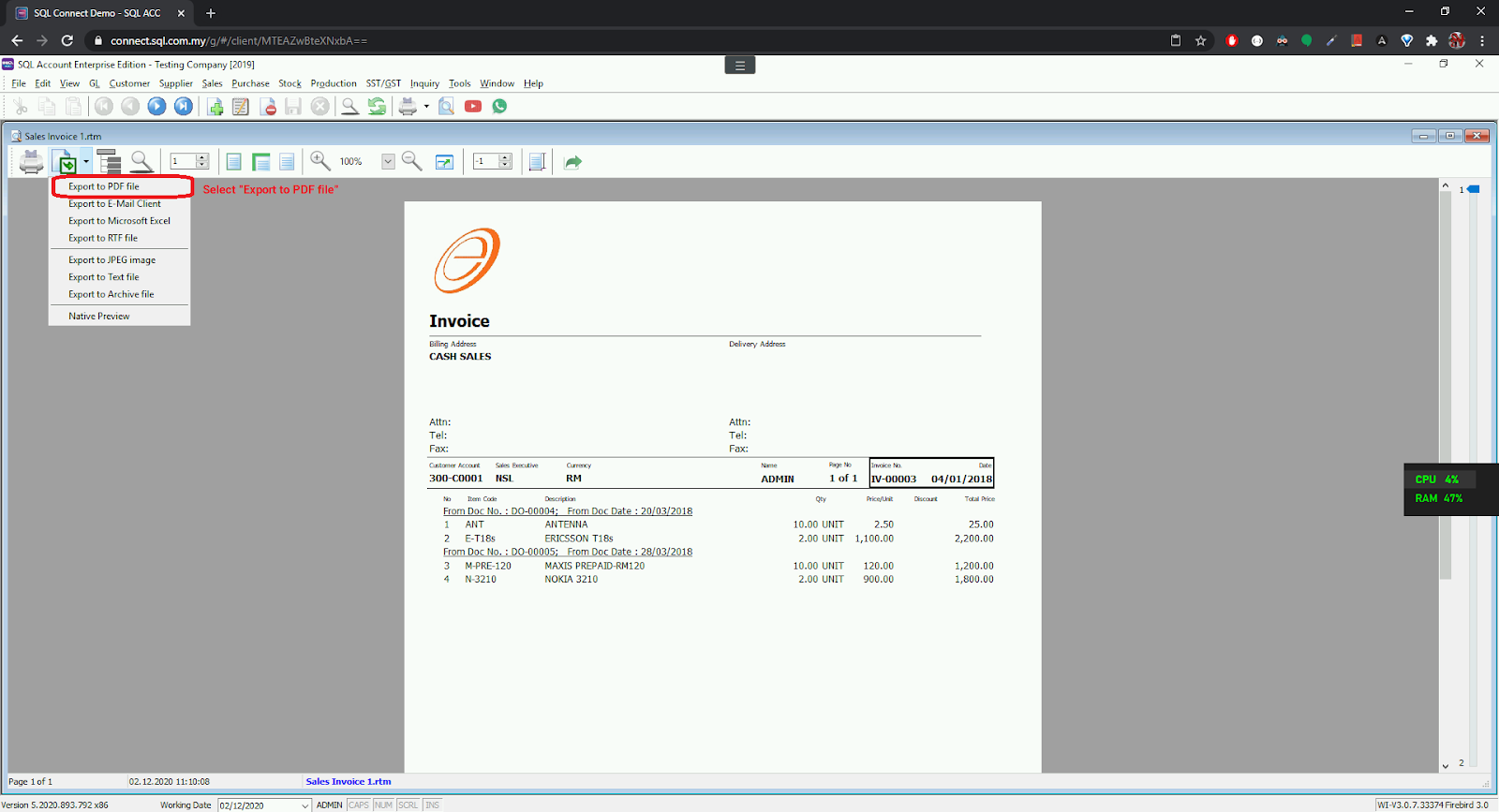Screen dimensions: 1499x812
Task: Select Export to E-Mail Client
Action: point(114,203)
